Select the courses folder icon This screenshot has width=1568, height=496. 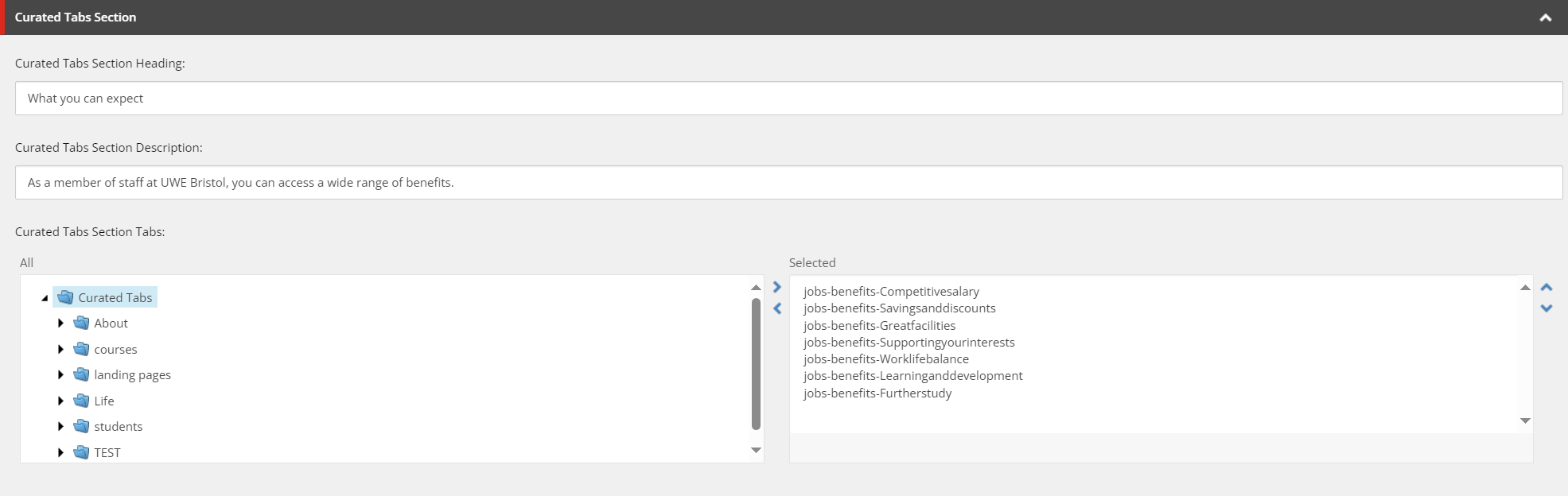coord(81,349)
